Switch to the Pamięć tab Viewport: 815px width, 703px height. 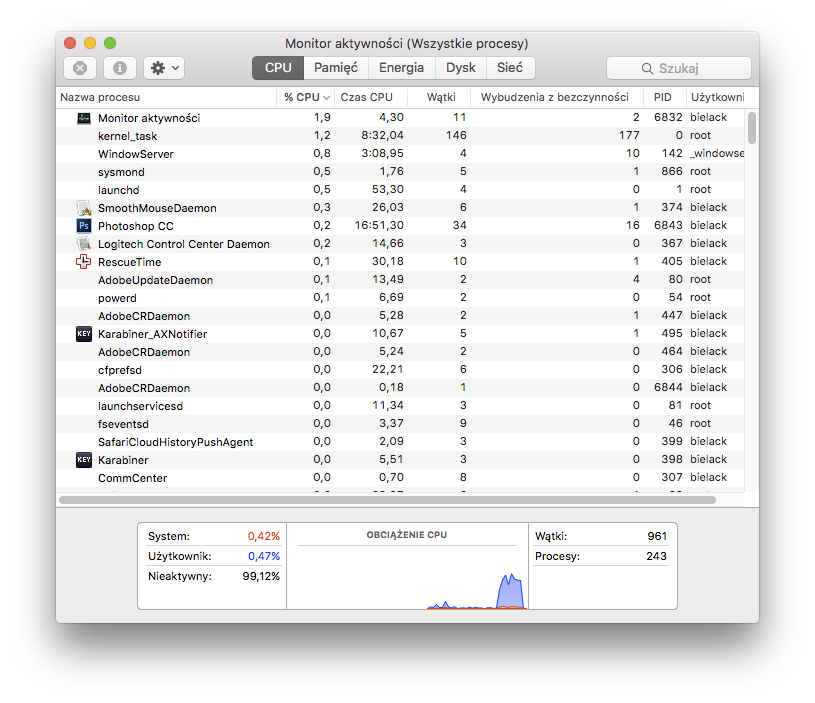click(x=336, y=68)
